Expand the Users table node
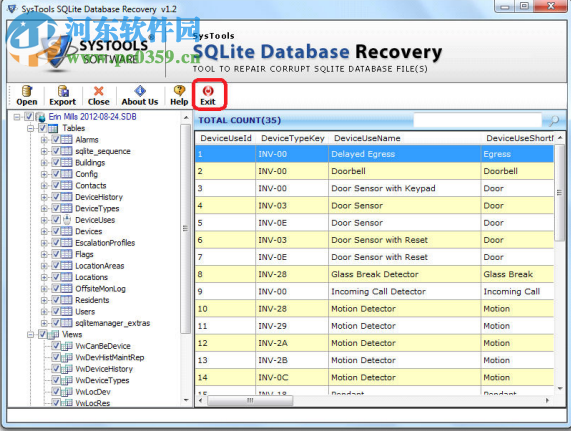This screenshot has width=571, height=431. (44, 312)
